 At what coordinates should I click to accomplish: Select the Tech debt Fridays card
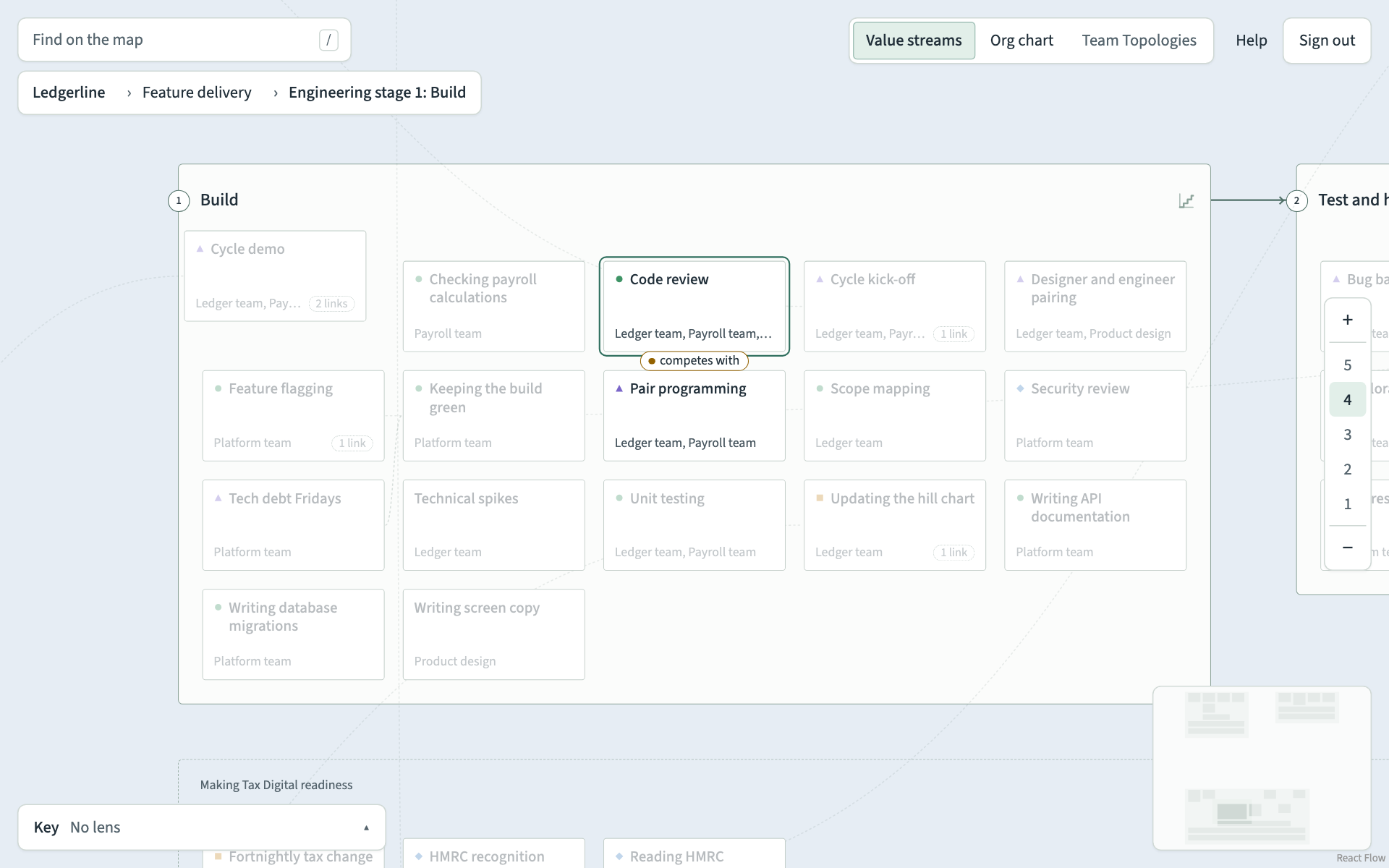293,525
